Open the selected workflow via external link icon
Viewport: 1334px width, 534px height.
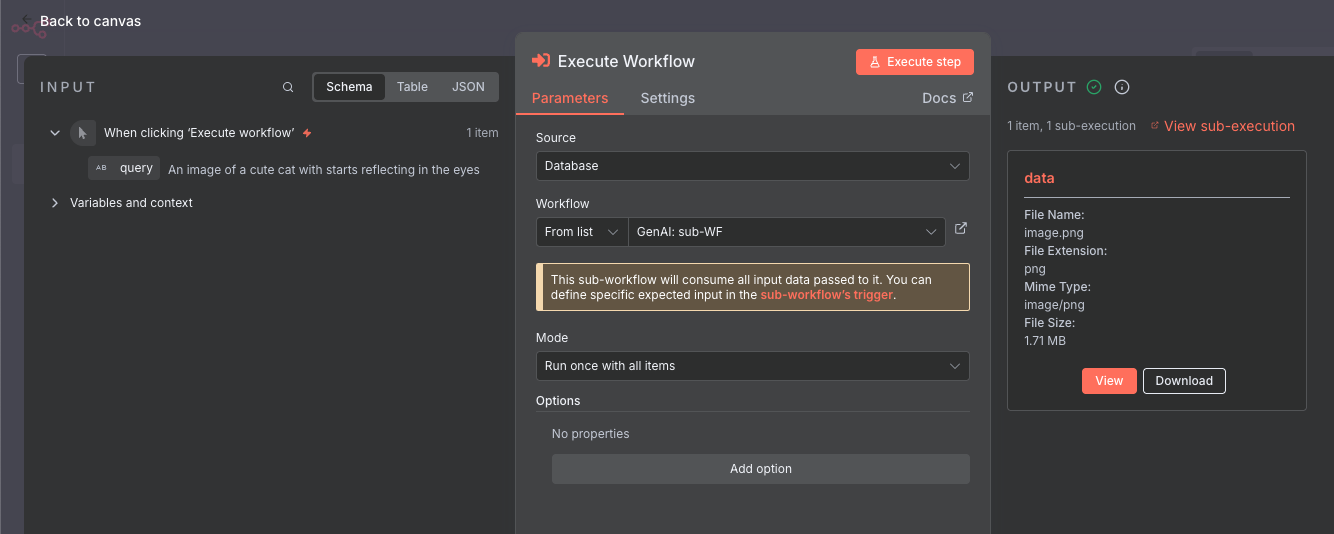[961, 229]
